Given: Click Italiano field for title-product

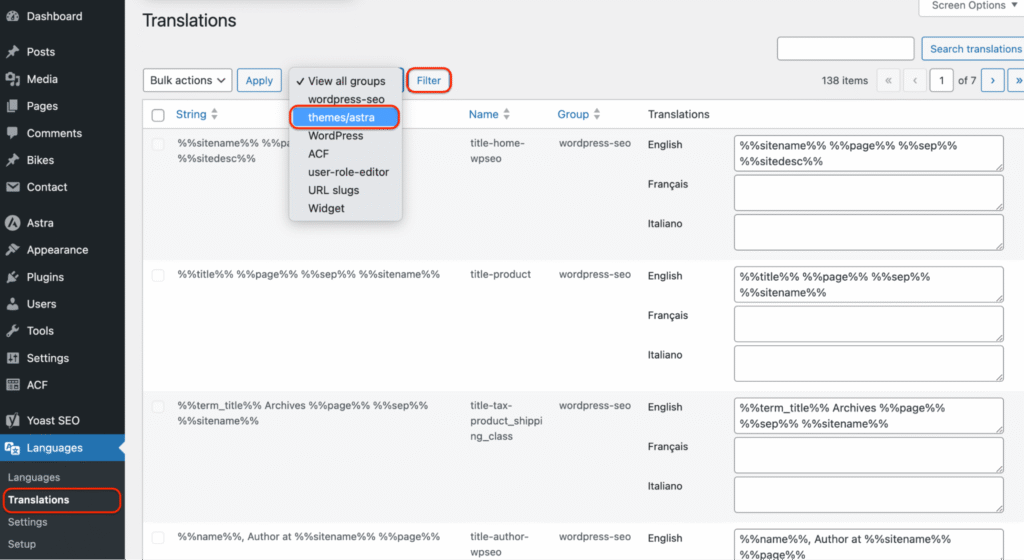Looking at the screenshot, I should (x=869, y=364).
